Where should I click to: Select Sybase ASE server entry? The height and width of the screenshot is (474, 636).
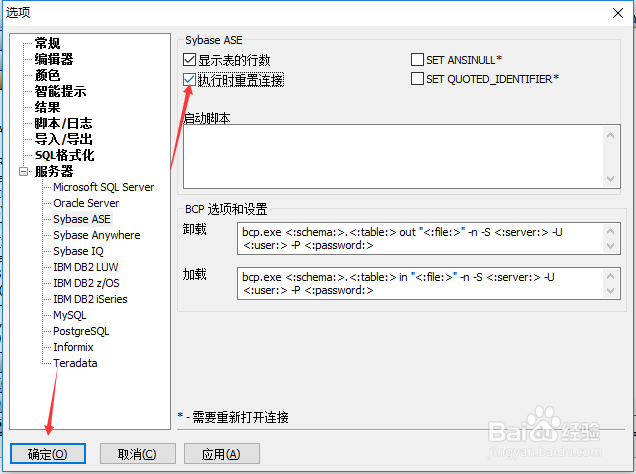coord(82,219)
